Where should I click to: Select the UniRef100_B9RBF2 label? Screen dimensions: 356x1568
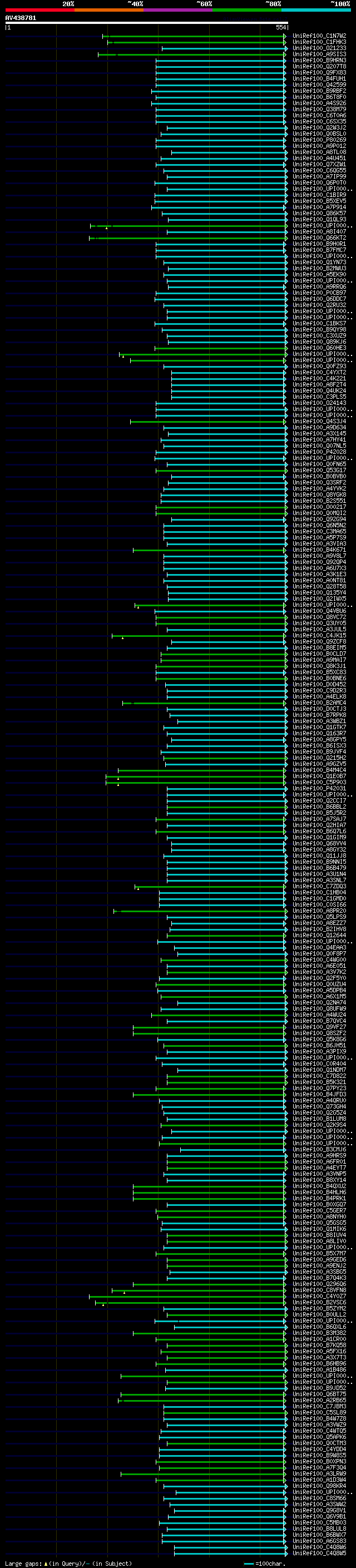pyautogui.click(x=319, y=91)
